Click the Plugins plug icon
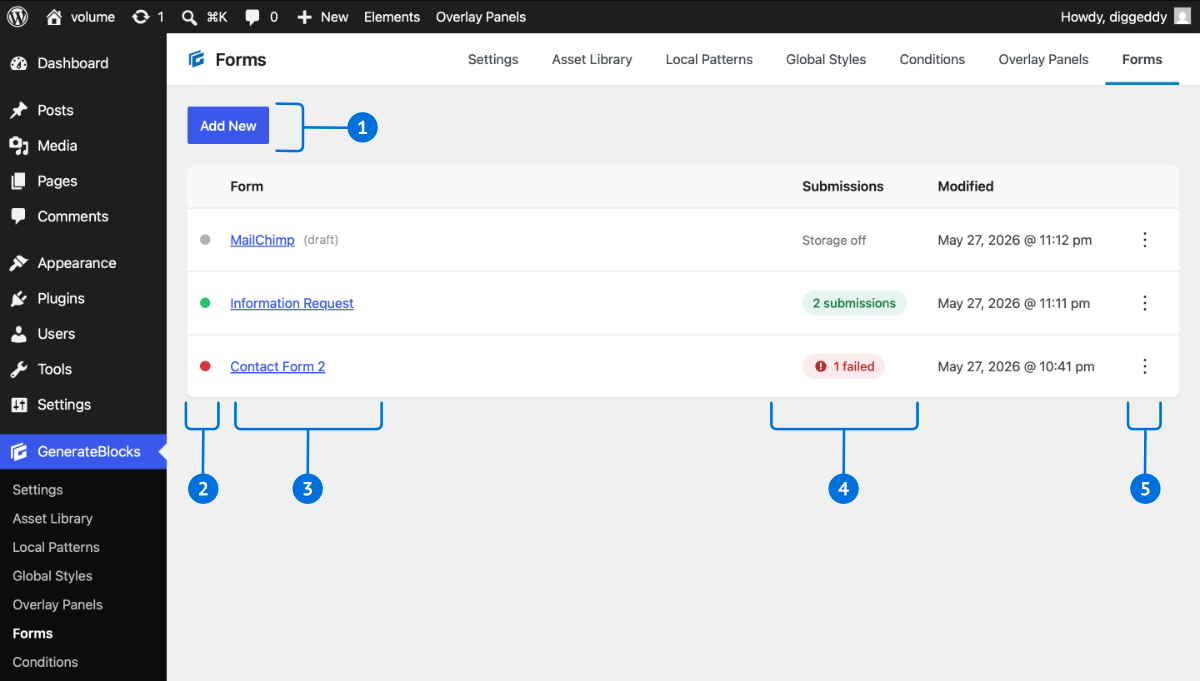This screenshot has height=681, width=1200. tap(19, 298)
